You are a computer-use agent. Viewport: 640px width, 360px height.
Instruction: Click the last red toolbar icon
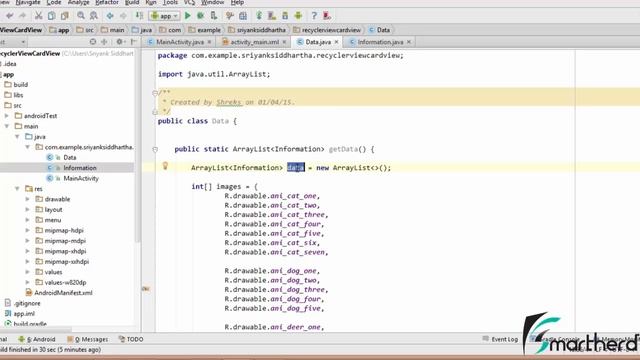click(327, 16)
